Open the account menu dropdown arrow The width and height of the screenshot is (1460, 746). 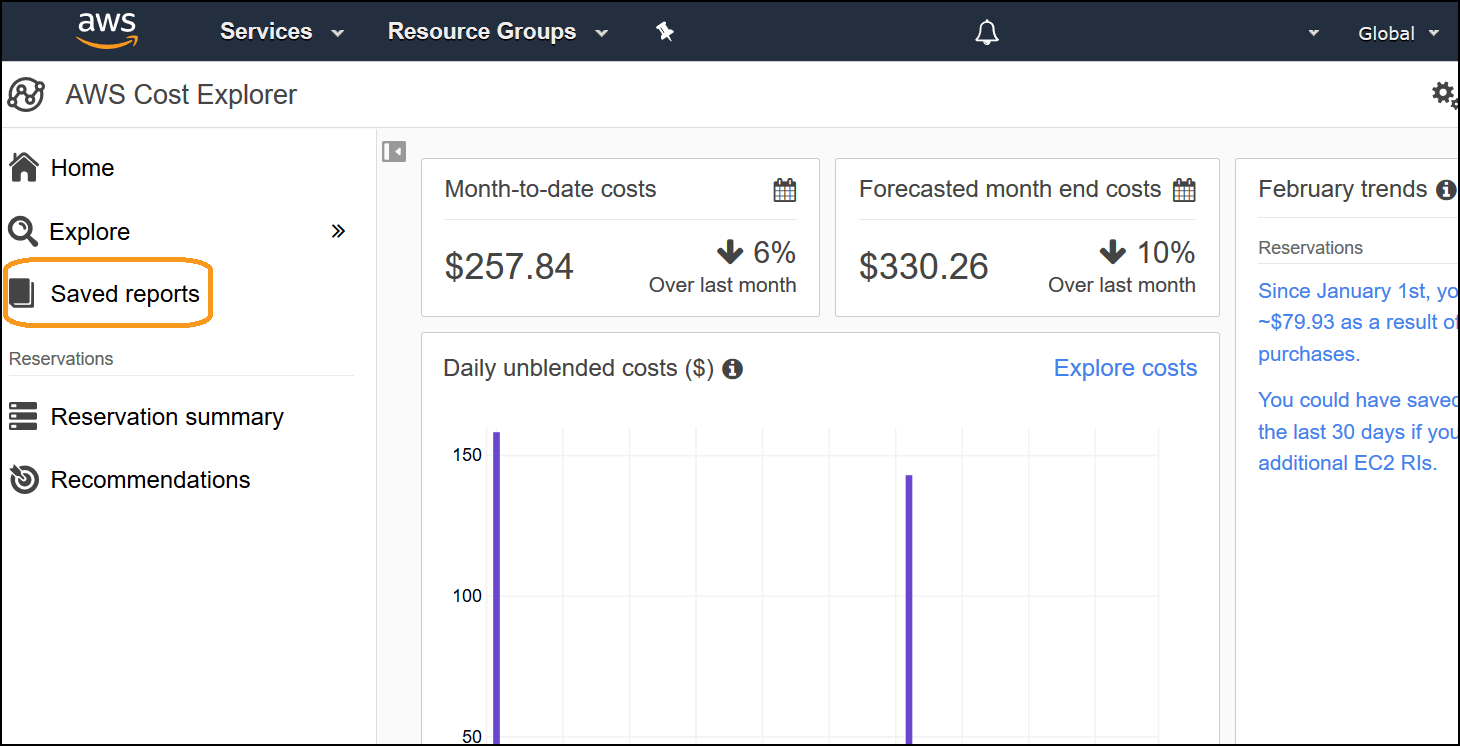point(1314,33)
